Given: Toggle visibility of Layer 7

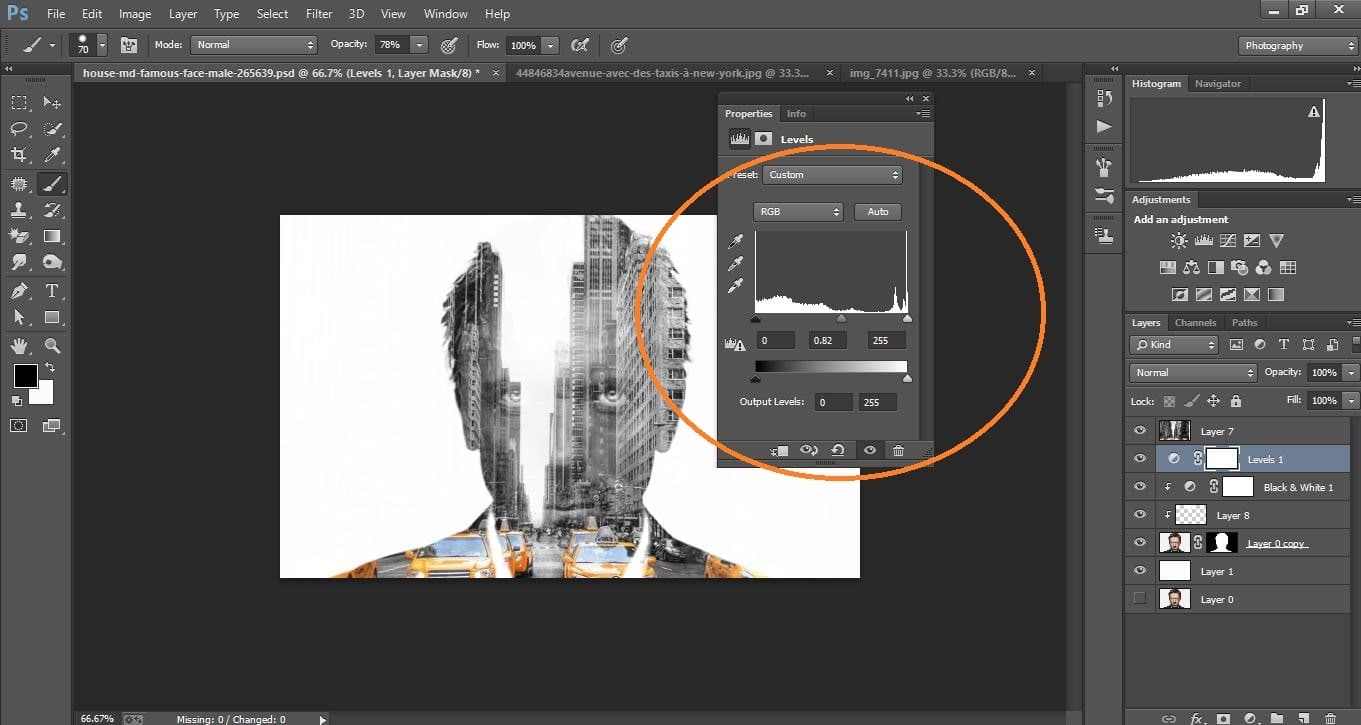Looking at the screenshot, I should click(x=1139, y=430).
